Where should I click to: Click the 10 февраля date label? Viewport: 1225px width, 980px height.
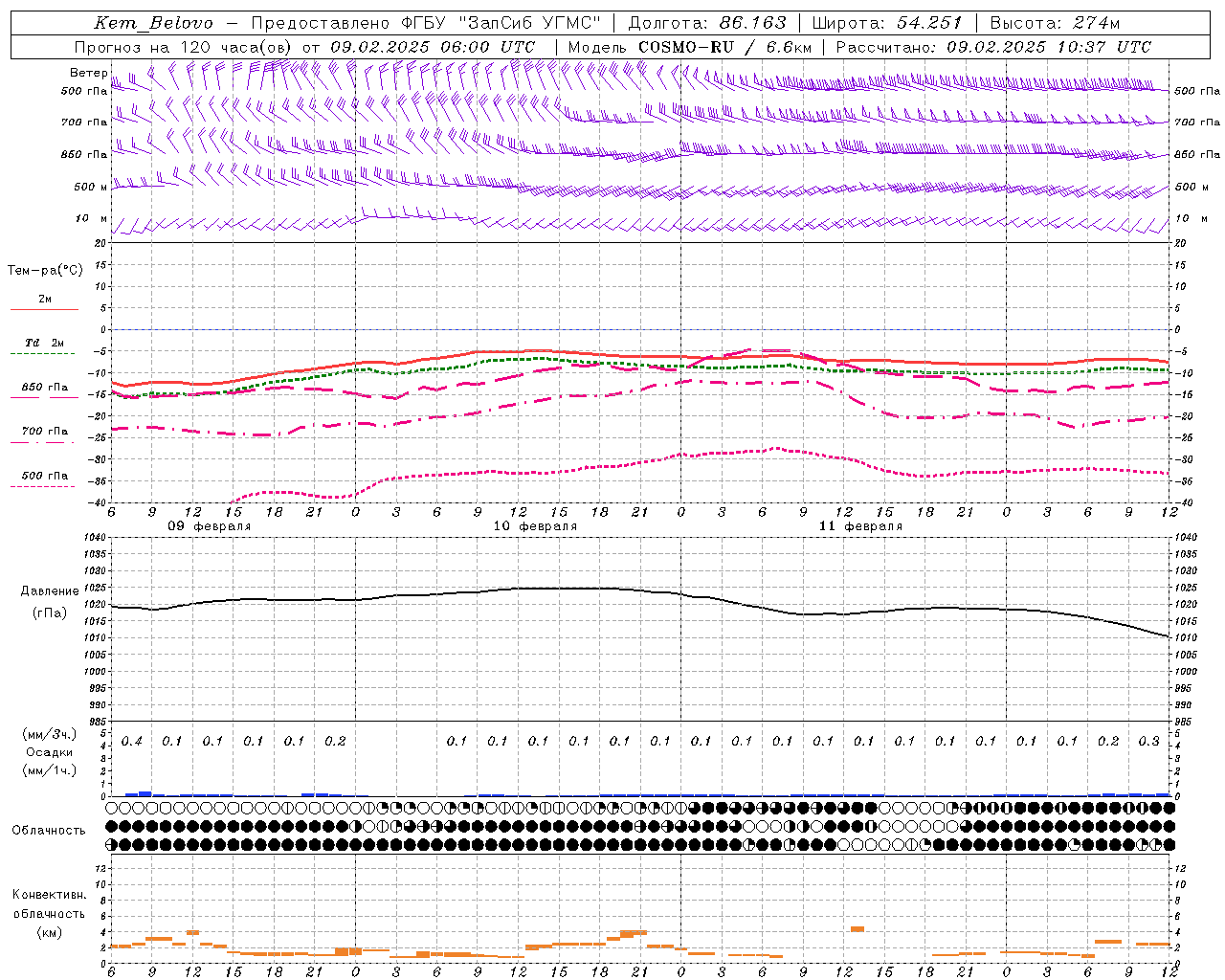click(x=535, y=526)
